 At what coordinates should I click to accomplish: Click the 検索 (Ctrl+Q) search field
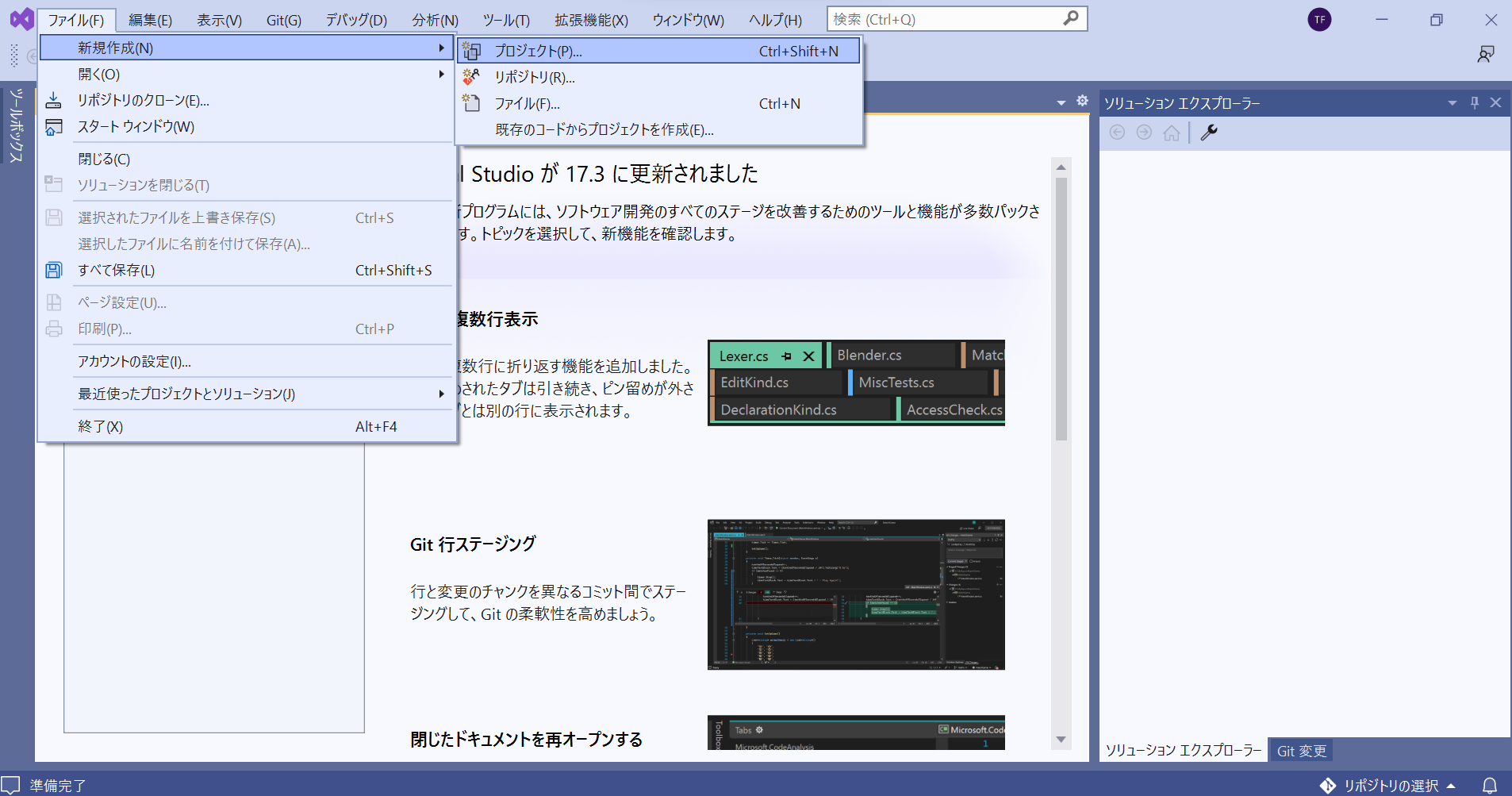pos(957,19)
